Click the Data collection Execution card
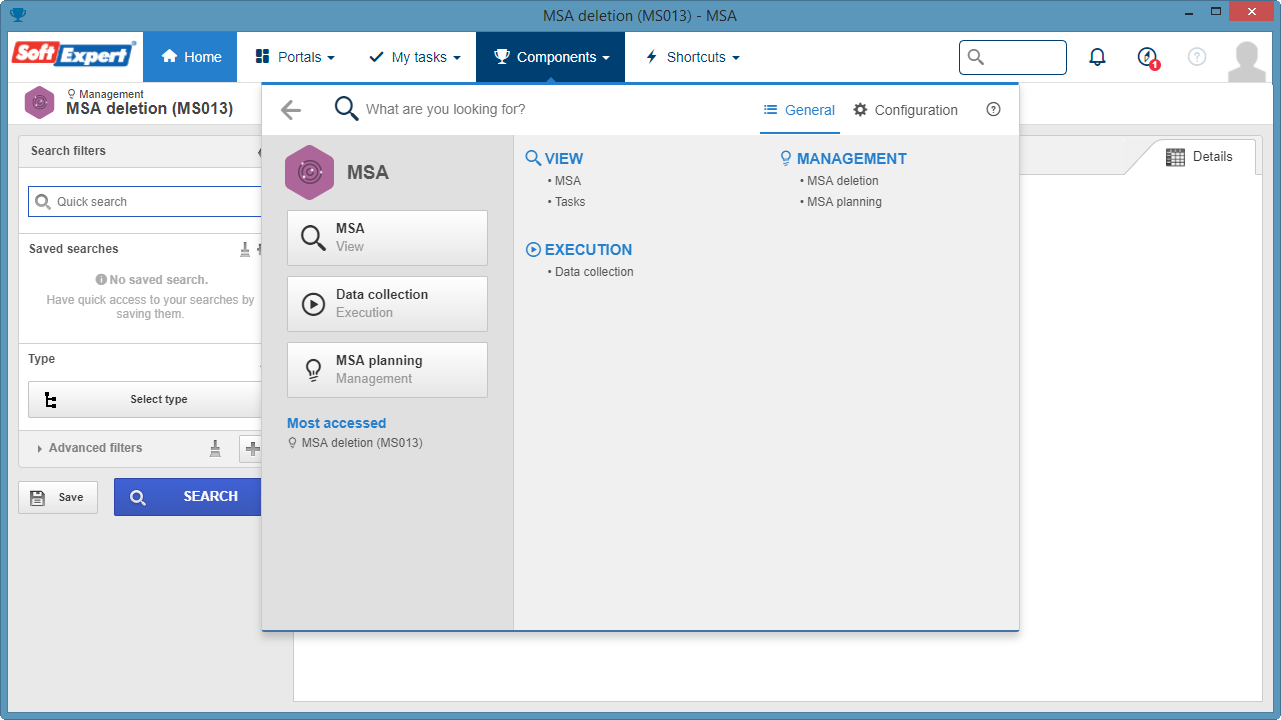 pos(387,304)
